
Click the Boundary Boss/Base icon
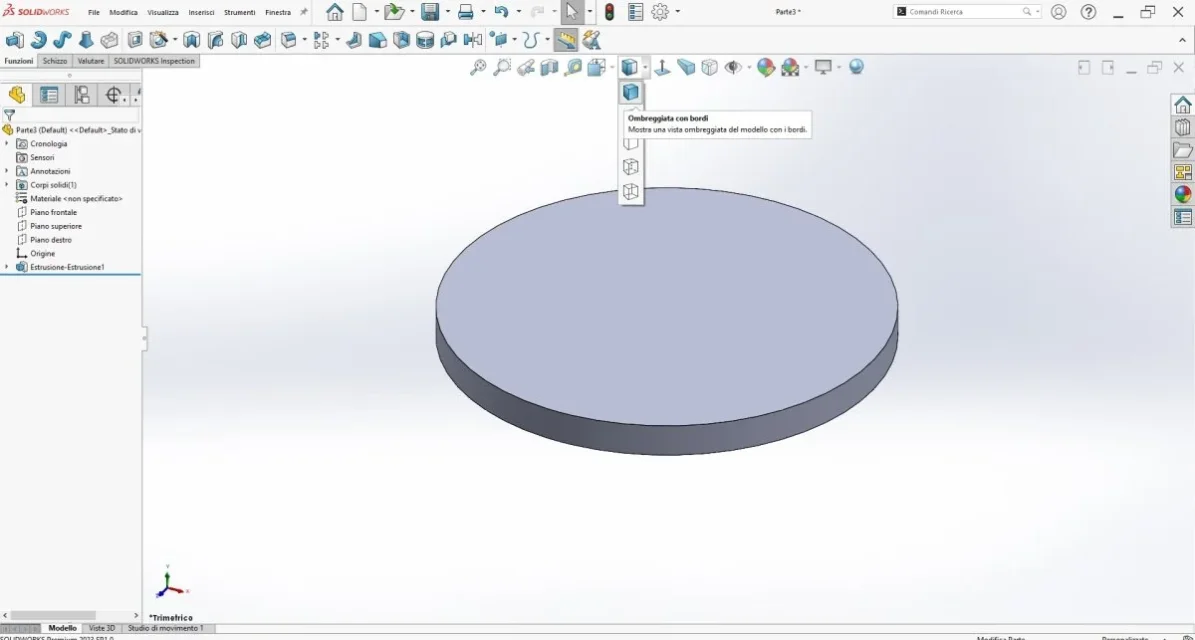click(110, 40)
